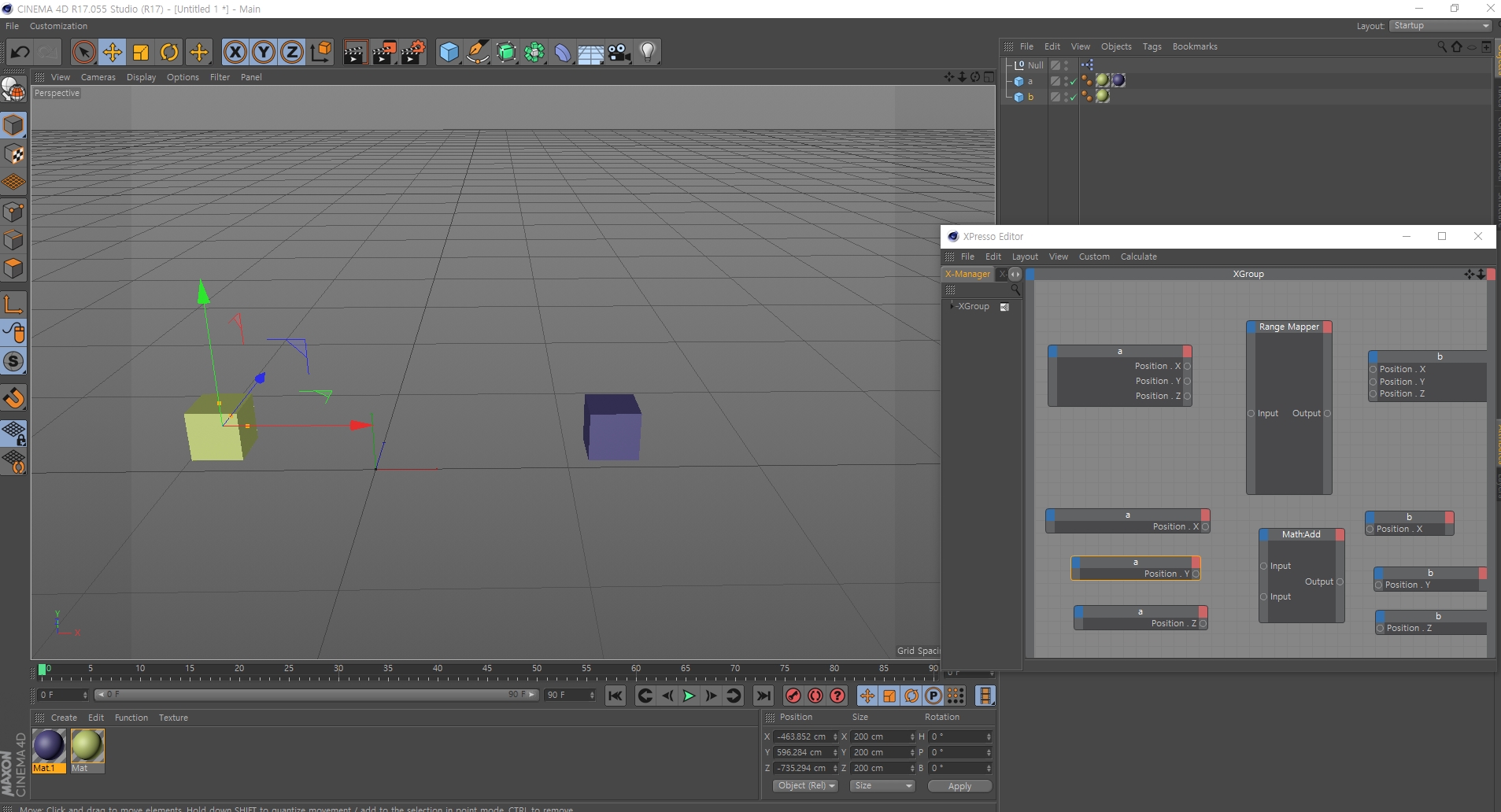The width and height of the screenshot is (1501, 812).
Task: Click the Apply button
Action: (x=959, y=786)
